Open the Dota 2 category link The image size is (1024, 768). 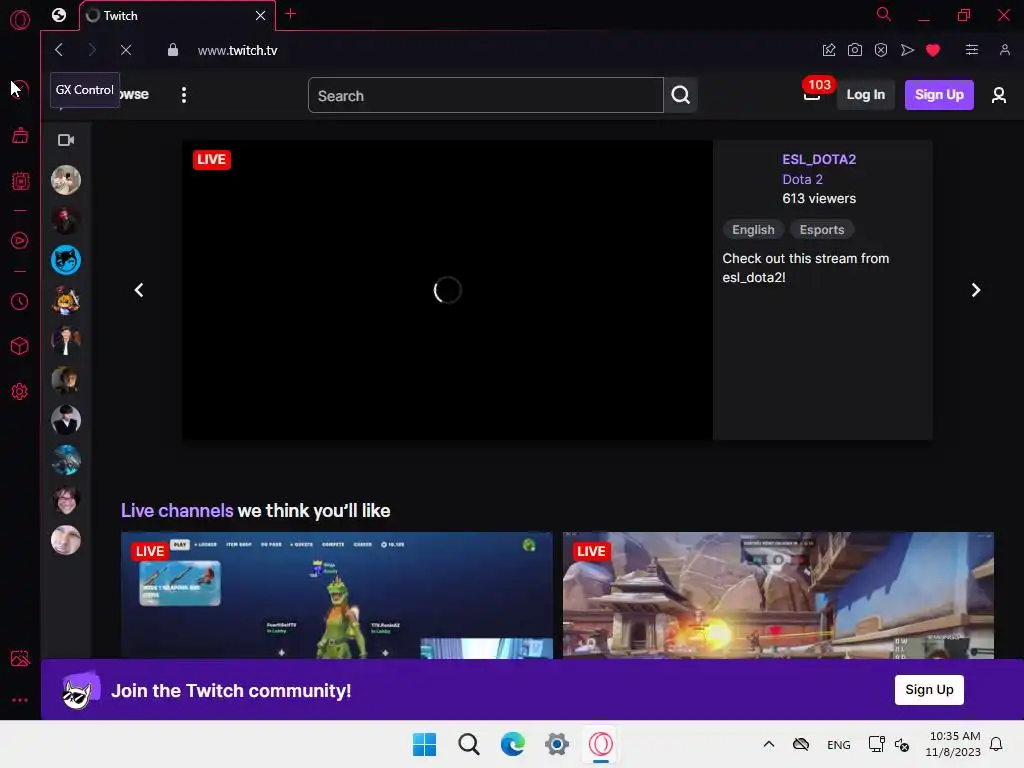point(803,179)
